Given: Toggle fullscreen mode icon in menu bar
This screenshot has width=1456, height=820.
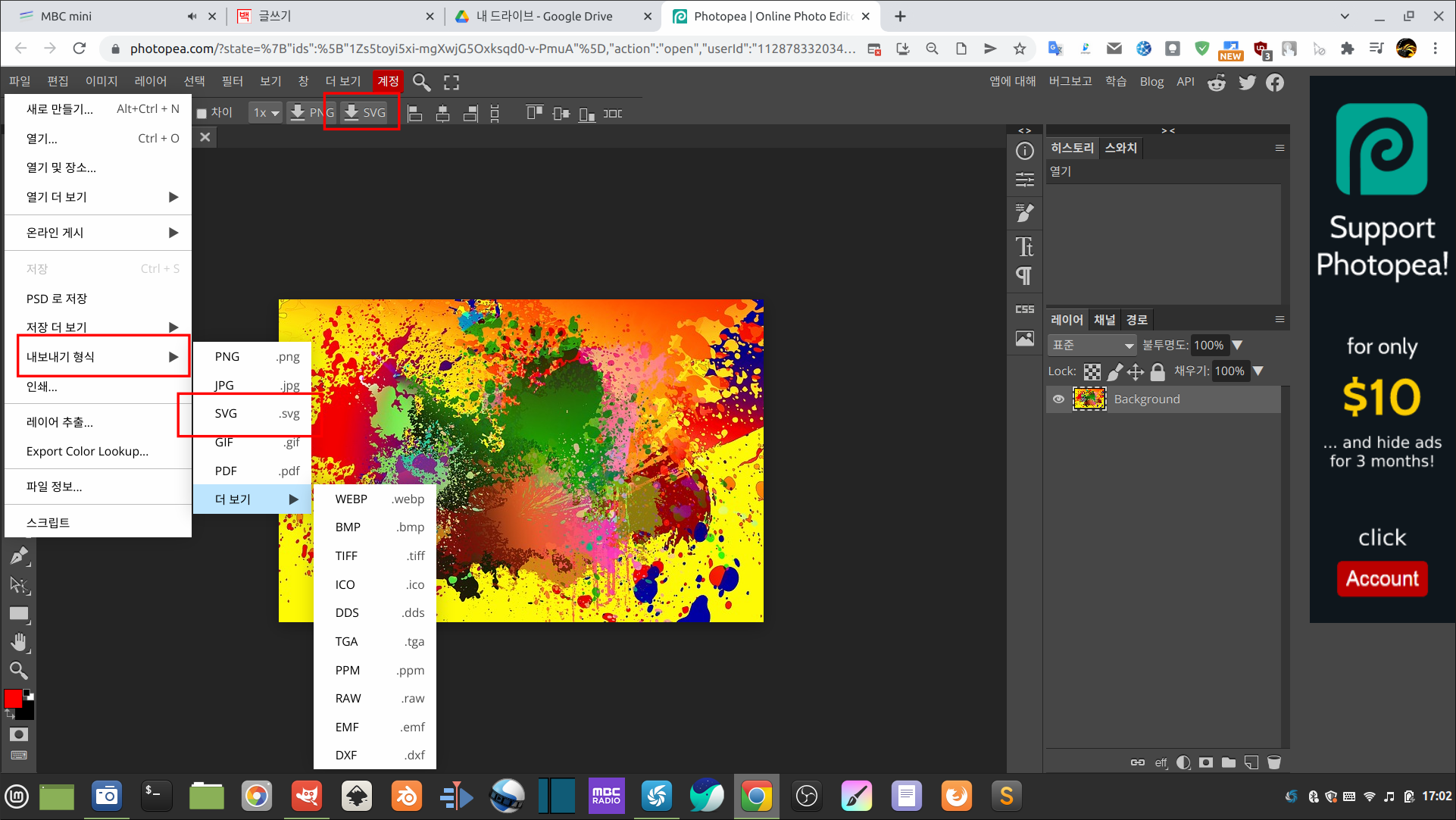Looking at the screenshot, I should point(451,82).
